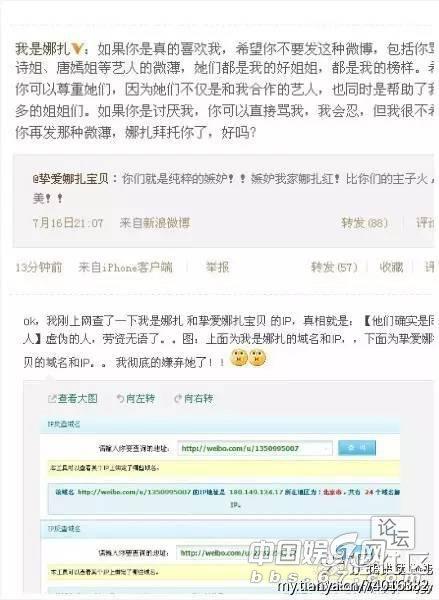This screenshot has width=439, height=600.
Task: Click 转发(88) on the quoted post
Action: [x=365, y=223]
